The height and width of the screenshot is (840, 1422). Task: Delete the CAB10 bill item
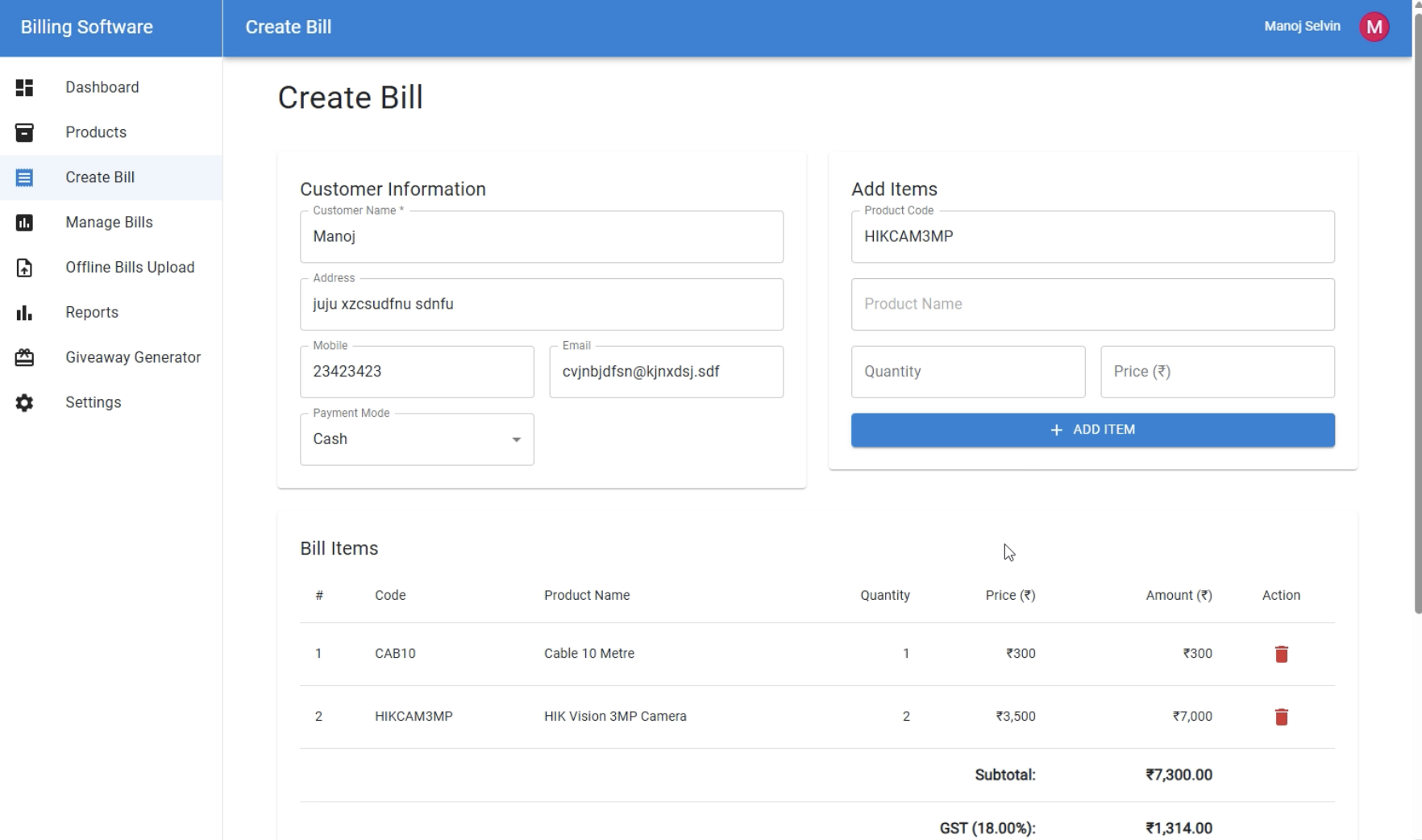tap(1281, 654)
